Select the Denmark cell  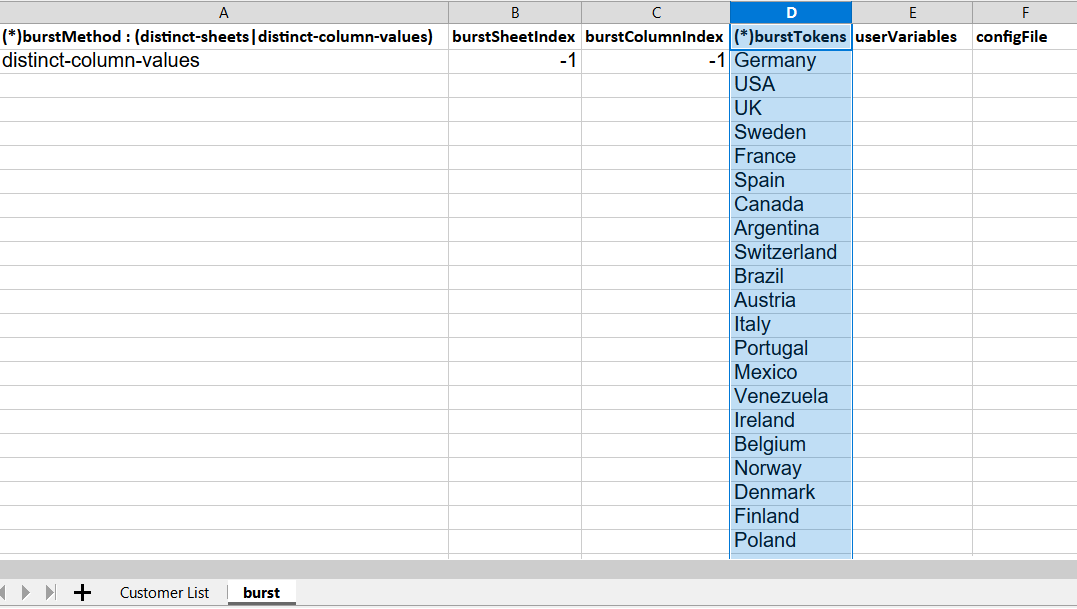[x=791, y=494]
